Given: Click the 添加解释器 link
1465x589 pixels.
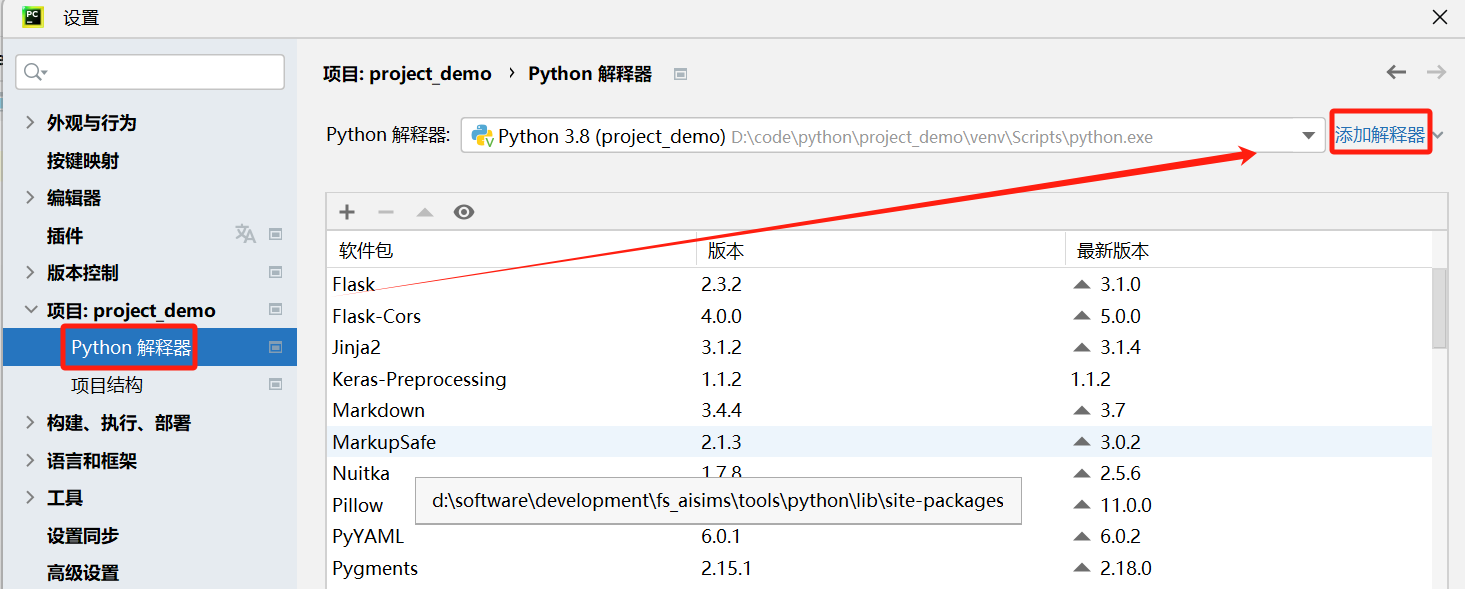Looking at the screenshot, I should coord(1380,135).
